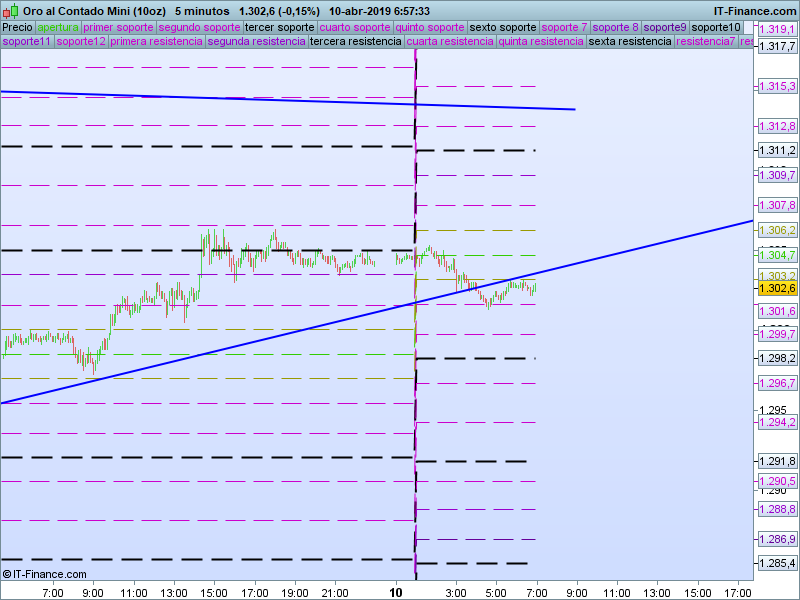Click the 'tercera resistencia' legend label
The height and width of the screenshot is (600, 800).
pyautogui.click(x=355, y=42)
